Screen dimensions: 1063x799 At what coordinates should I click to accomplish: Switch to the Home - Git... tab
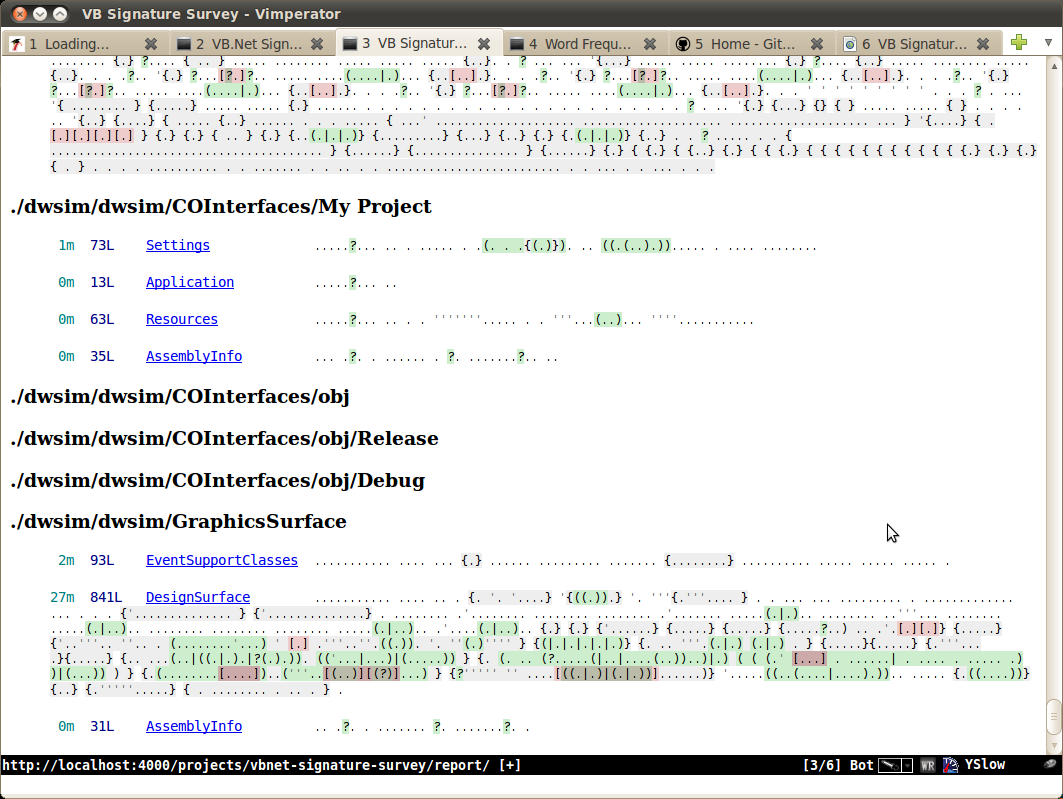[x=751, y=44]
